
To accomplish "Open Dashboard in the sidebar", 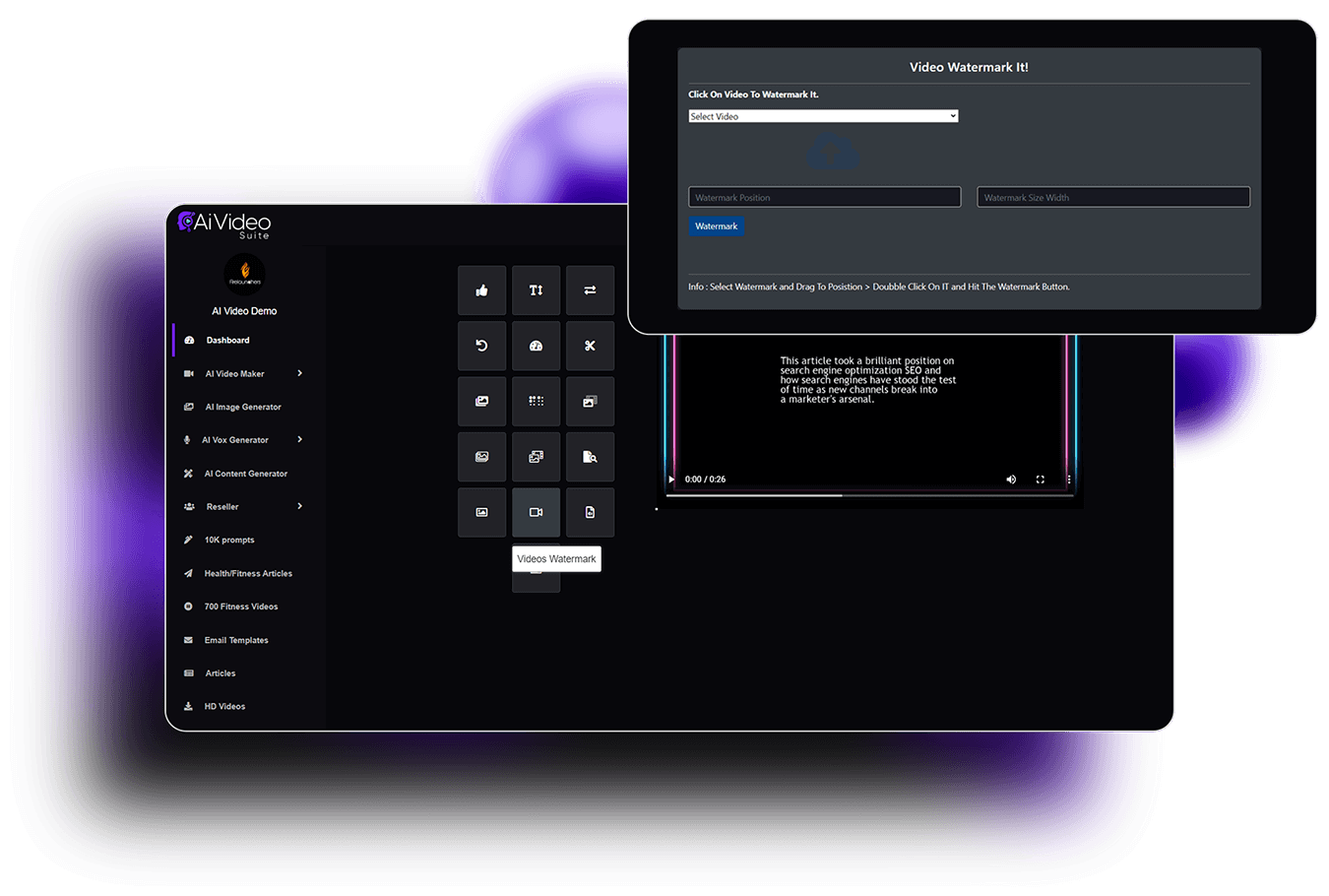I will pos(227,341).
